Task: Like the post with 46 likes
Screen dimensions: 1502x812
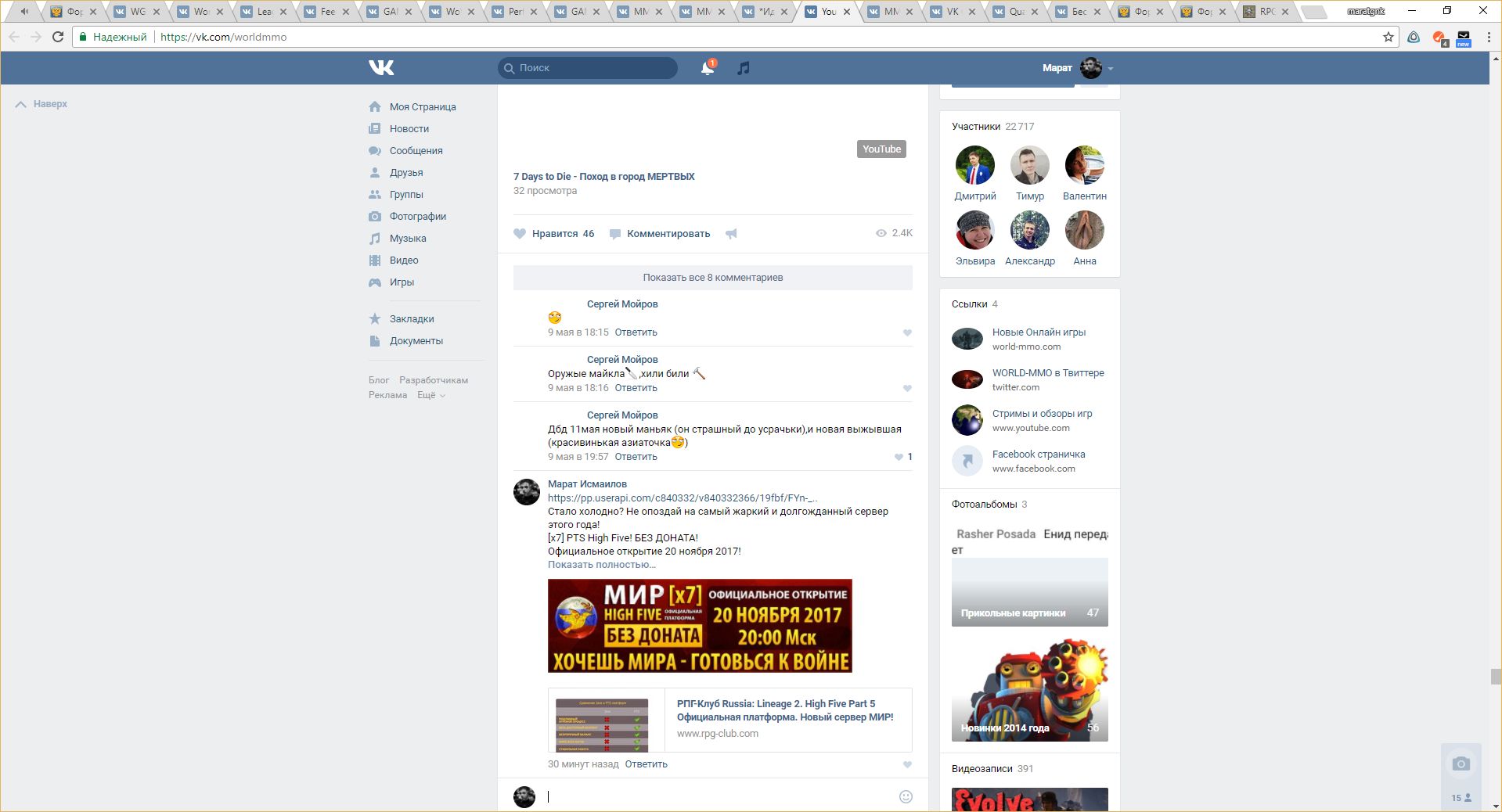Action: coord(554,234)
